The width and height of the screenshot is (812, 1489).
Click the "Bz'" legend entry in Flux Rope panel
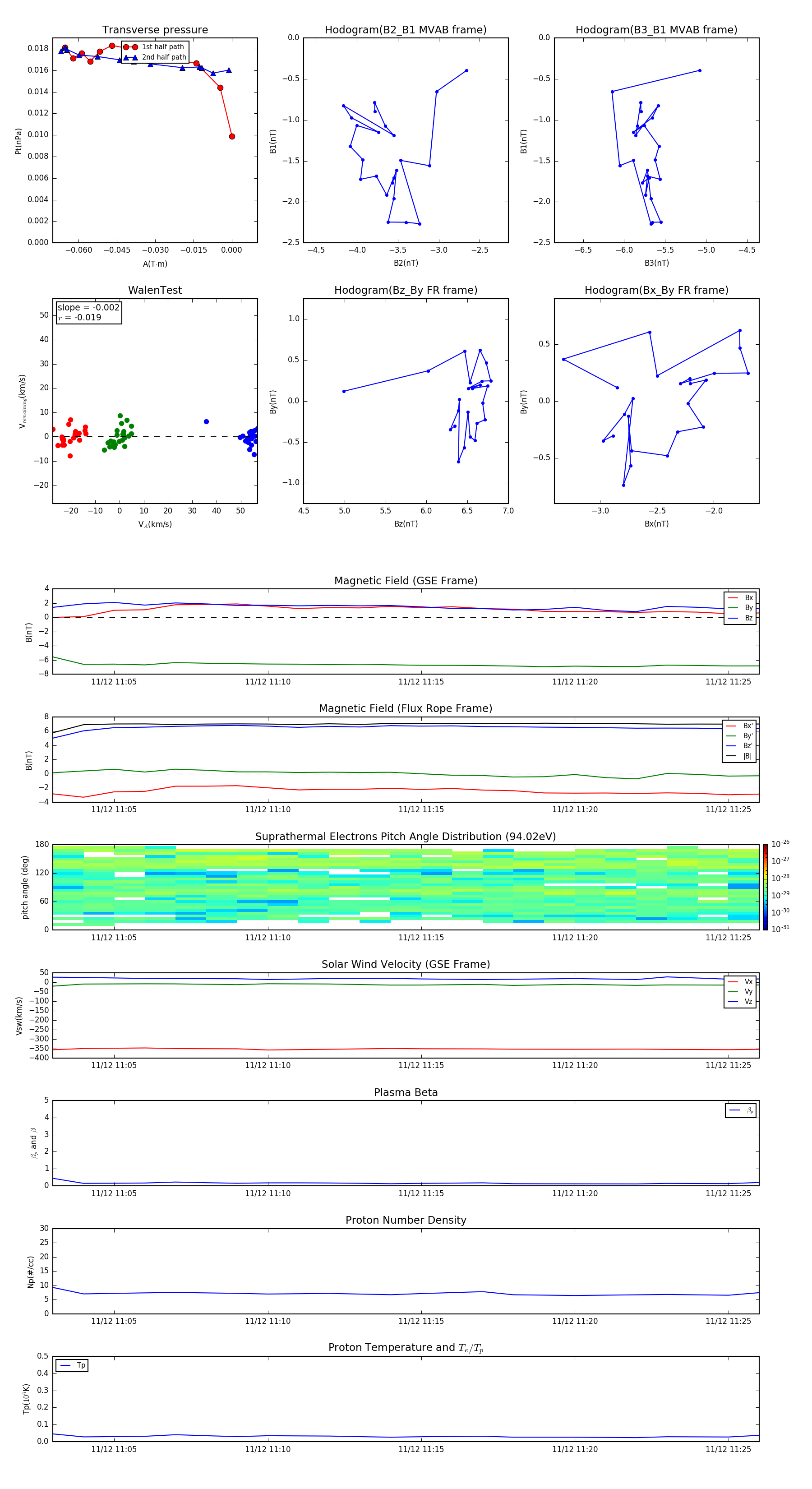tap(740, 746)
